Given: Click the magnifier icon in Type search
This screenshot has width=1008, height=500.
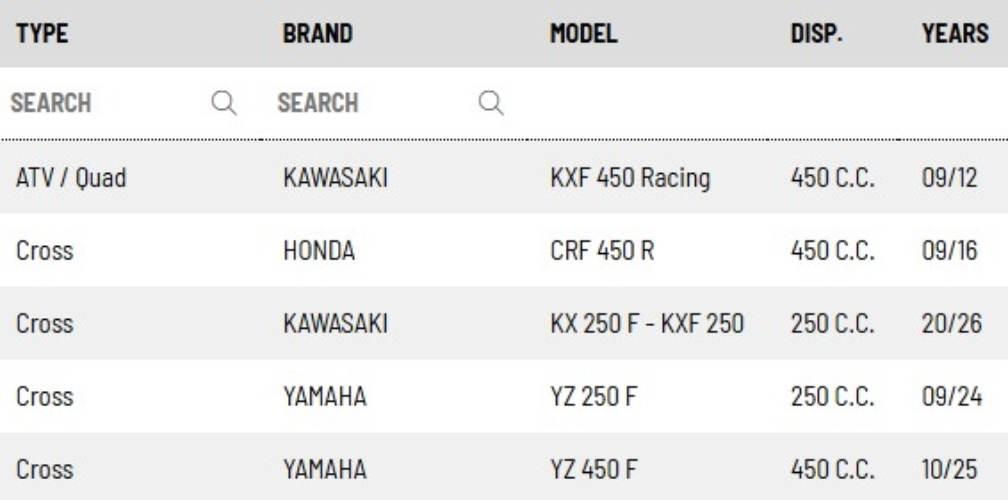Looking at the screenshot, I should pos(224,103).
